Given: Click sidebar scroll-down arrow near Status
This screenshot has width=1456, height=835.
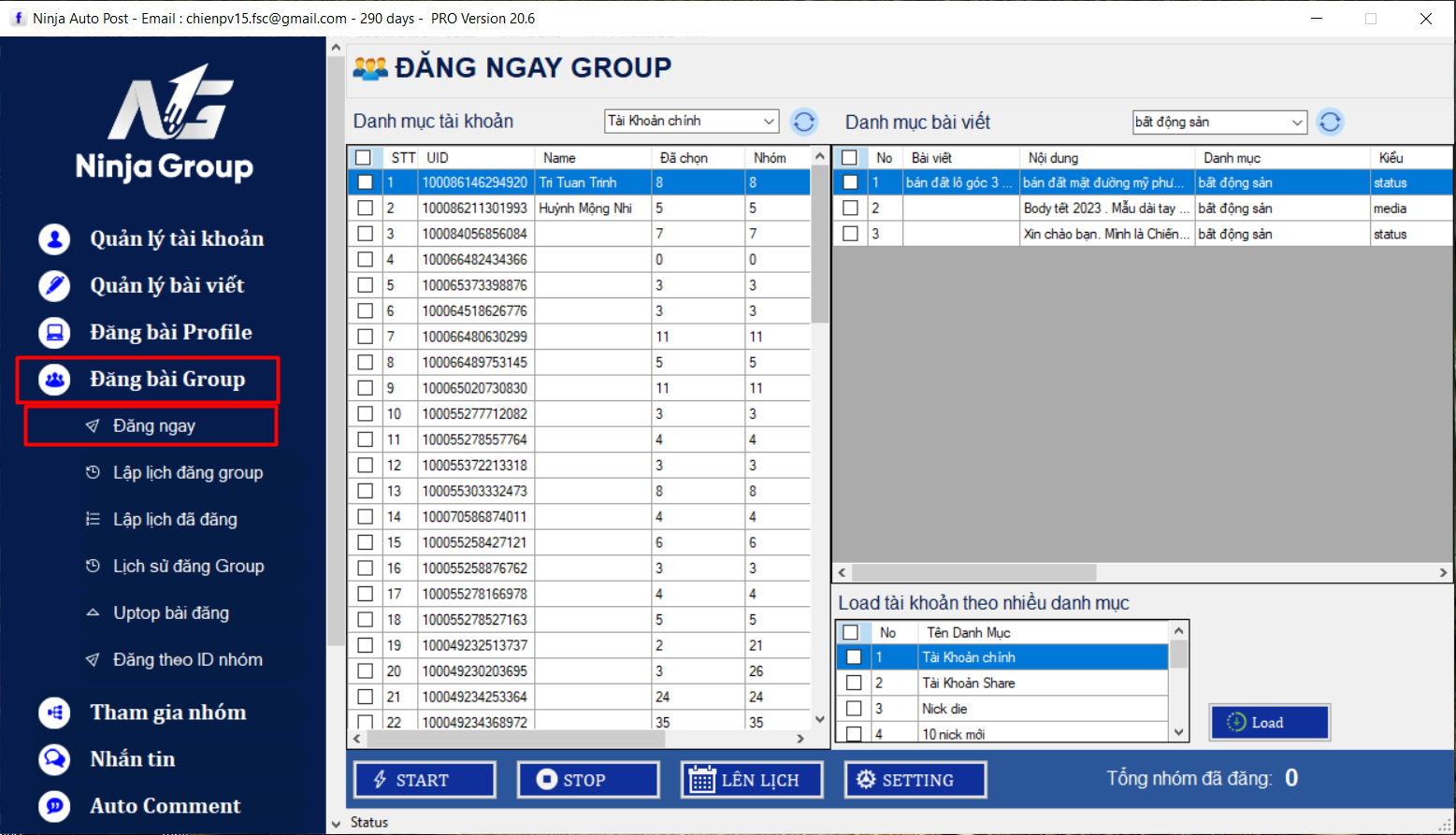Looking at the screenshot, I should [x=337, y=824].
